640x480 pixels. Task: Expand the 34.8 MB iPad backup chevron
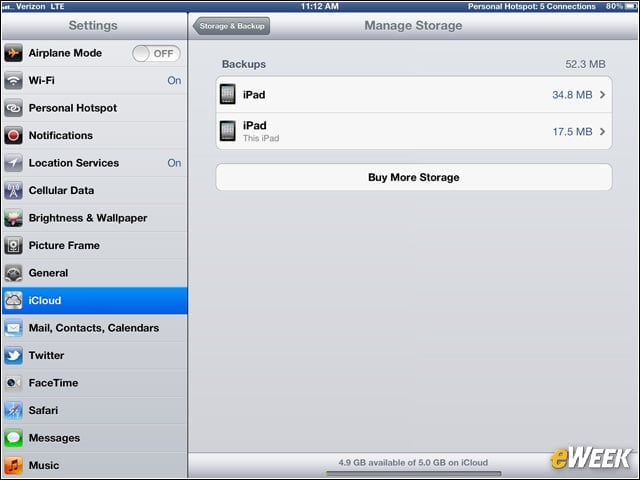click(602, 95)
